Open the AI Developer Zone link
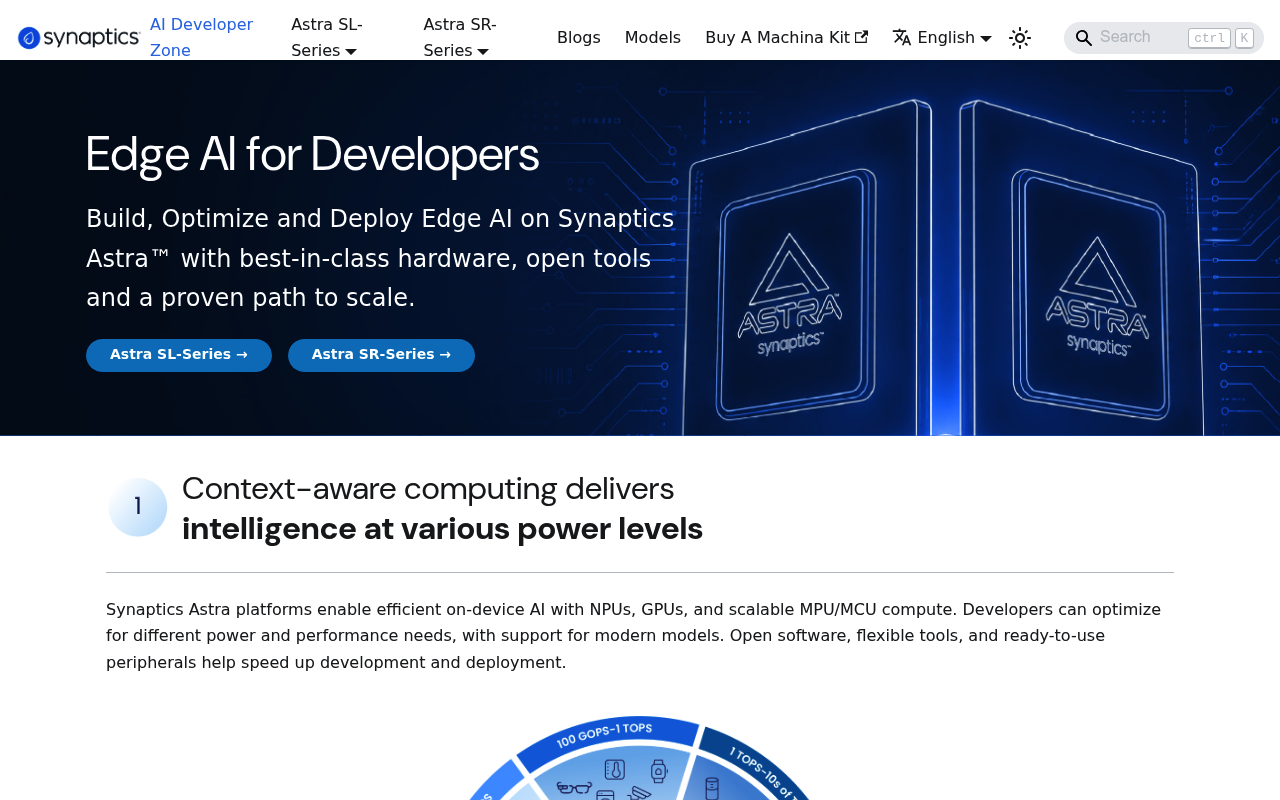The height and width of the screenshot is (800, 1280). click(201, 38)
